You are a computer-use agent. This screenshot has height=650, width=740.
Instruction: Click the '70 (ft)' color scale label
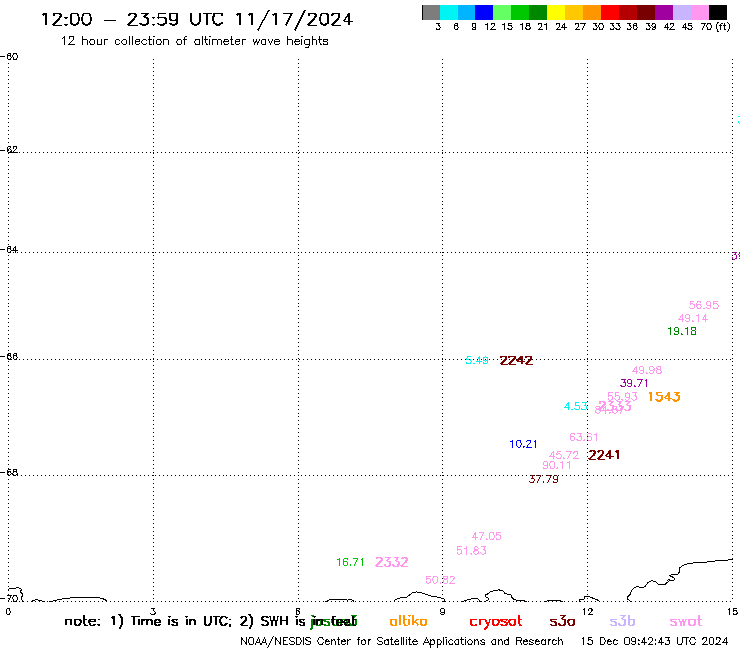(x=715, y=27)
